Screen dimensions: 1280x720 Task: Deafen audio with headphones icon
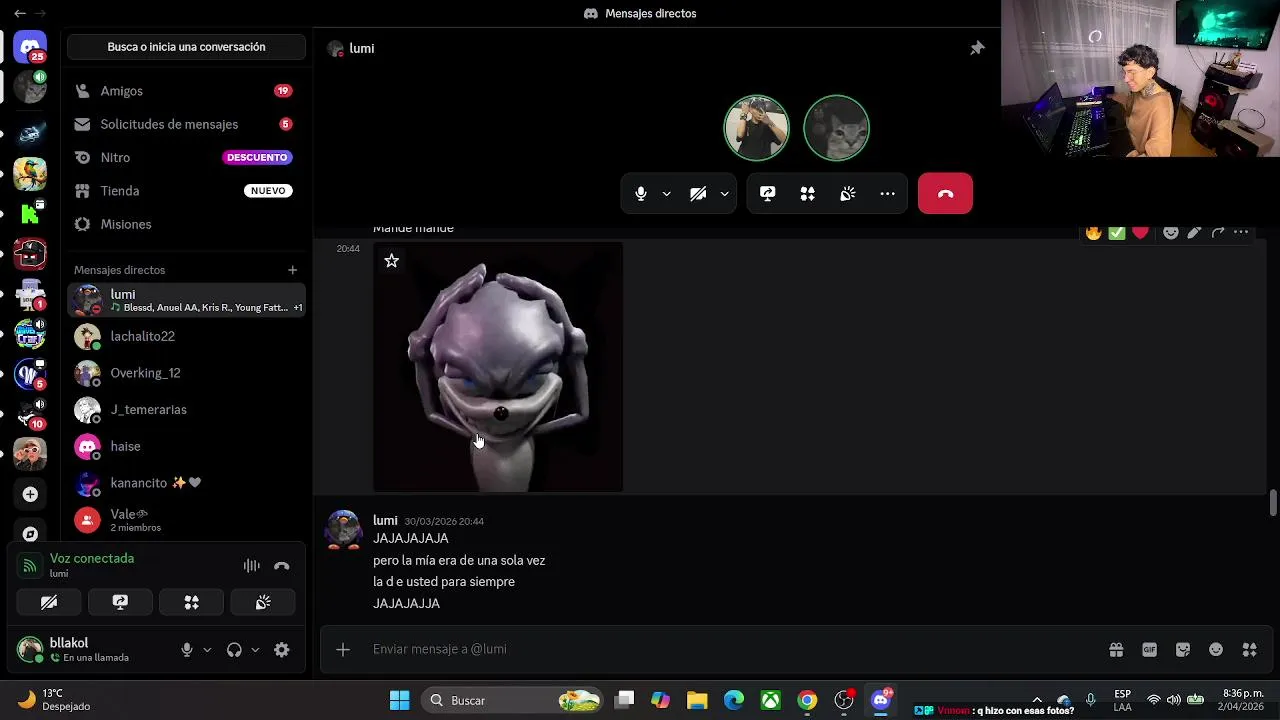click(234, 650)
